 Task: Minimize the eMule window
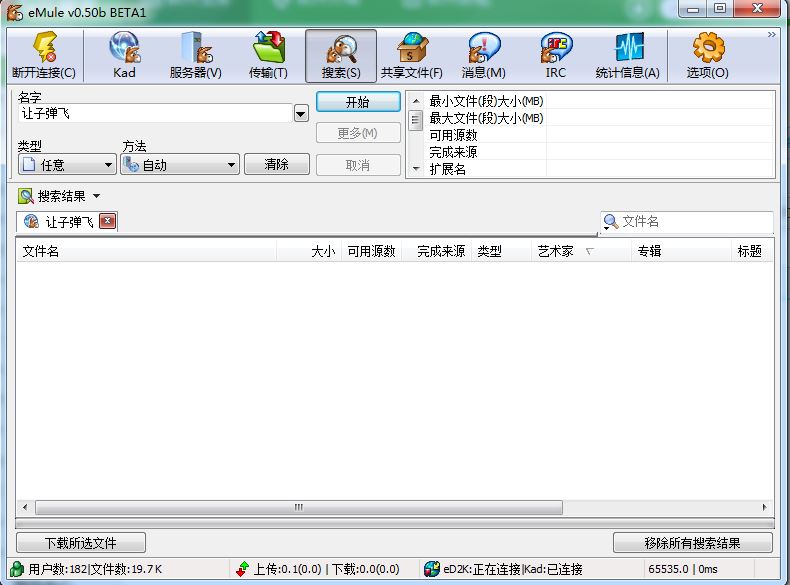pyautogui.click(x=693, y=9)
